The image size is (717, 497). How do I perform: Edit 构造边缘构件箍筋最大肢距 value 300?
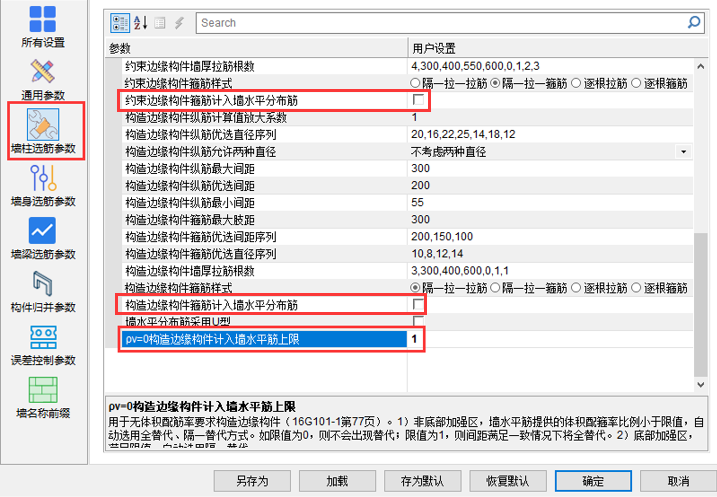(x=550, y=219)
